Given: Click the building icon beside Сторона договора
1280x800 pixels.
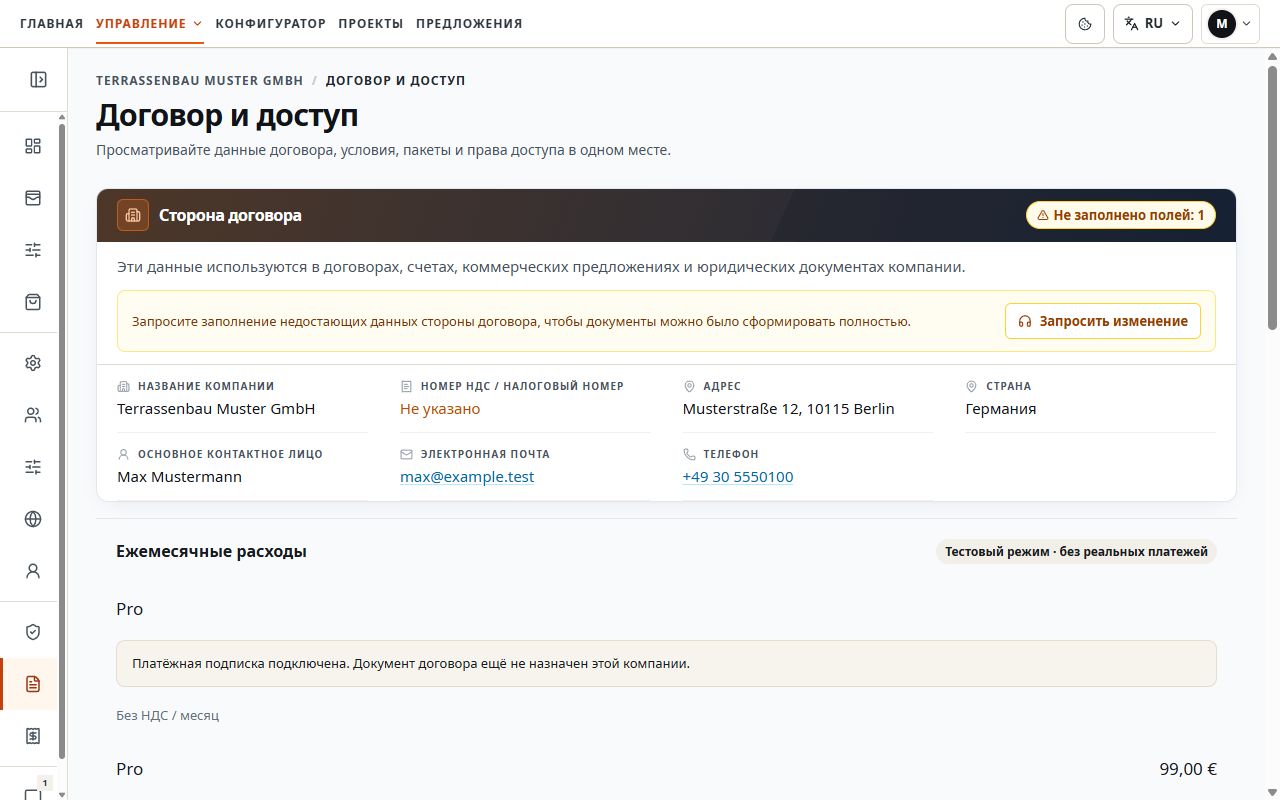Looking at the screenshot, I should (133, 215).
